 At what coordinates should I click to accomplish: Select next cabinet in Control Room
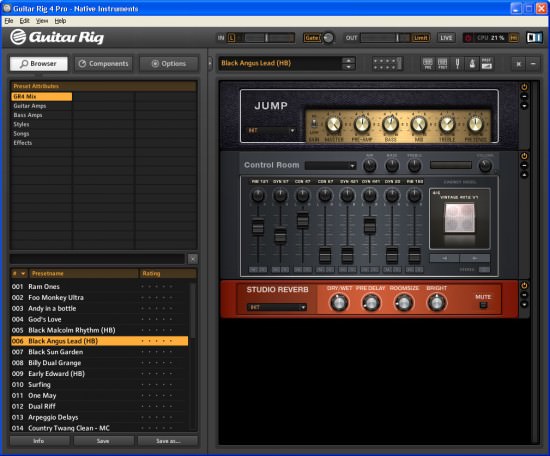(475, 258)
